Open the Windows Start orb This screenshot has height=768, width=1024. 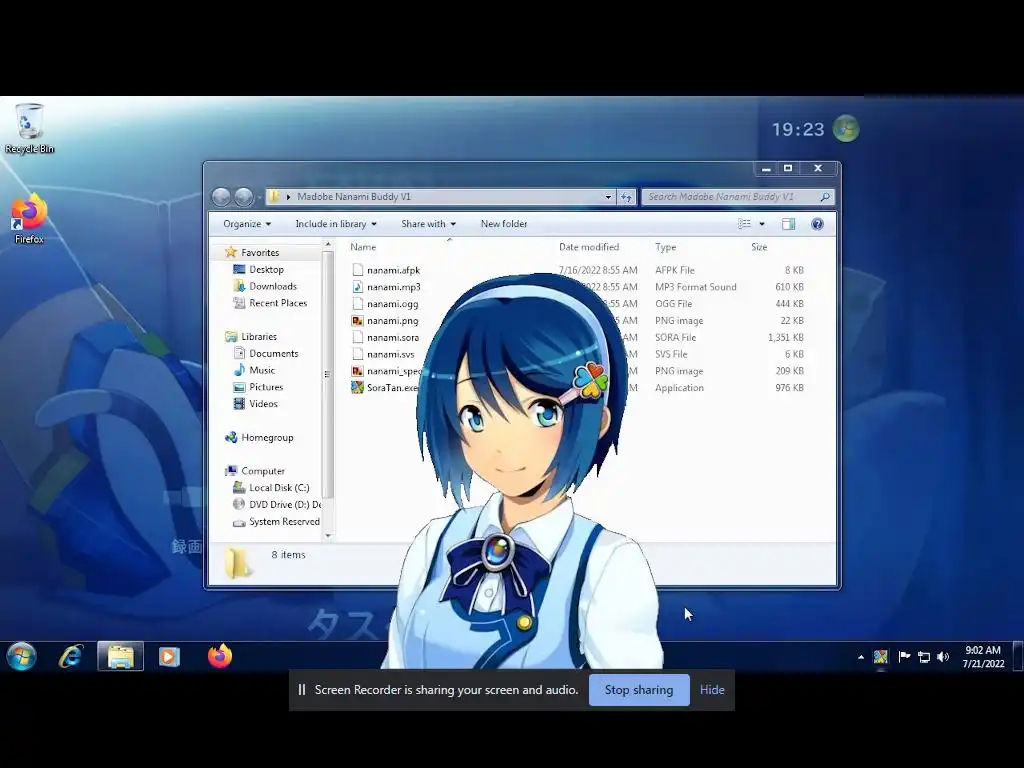[22, 656]
